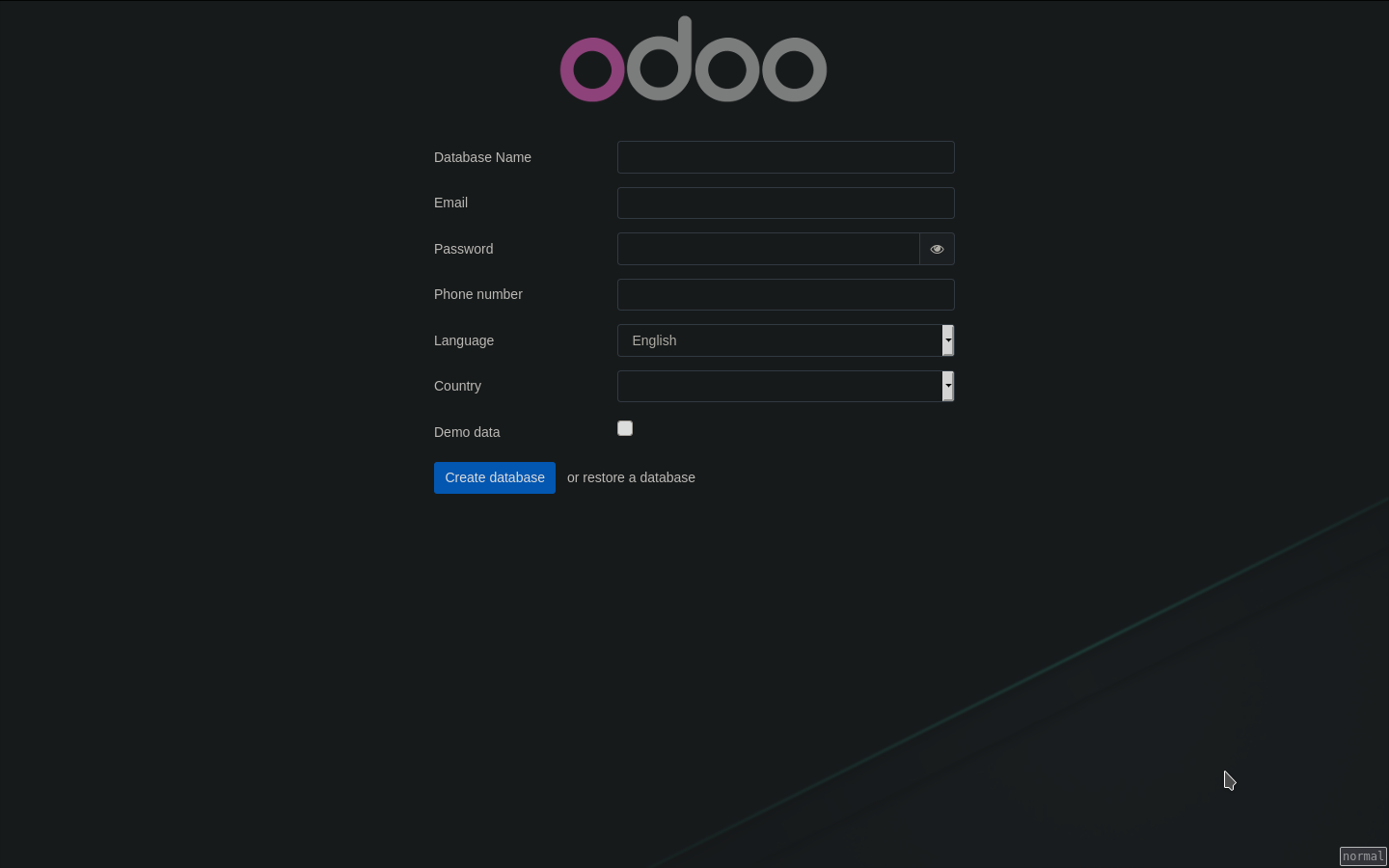
Task: Click the Create database button
Action: point(495,477)
